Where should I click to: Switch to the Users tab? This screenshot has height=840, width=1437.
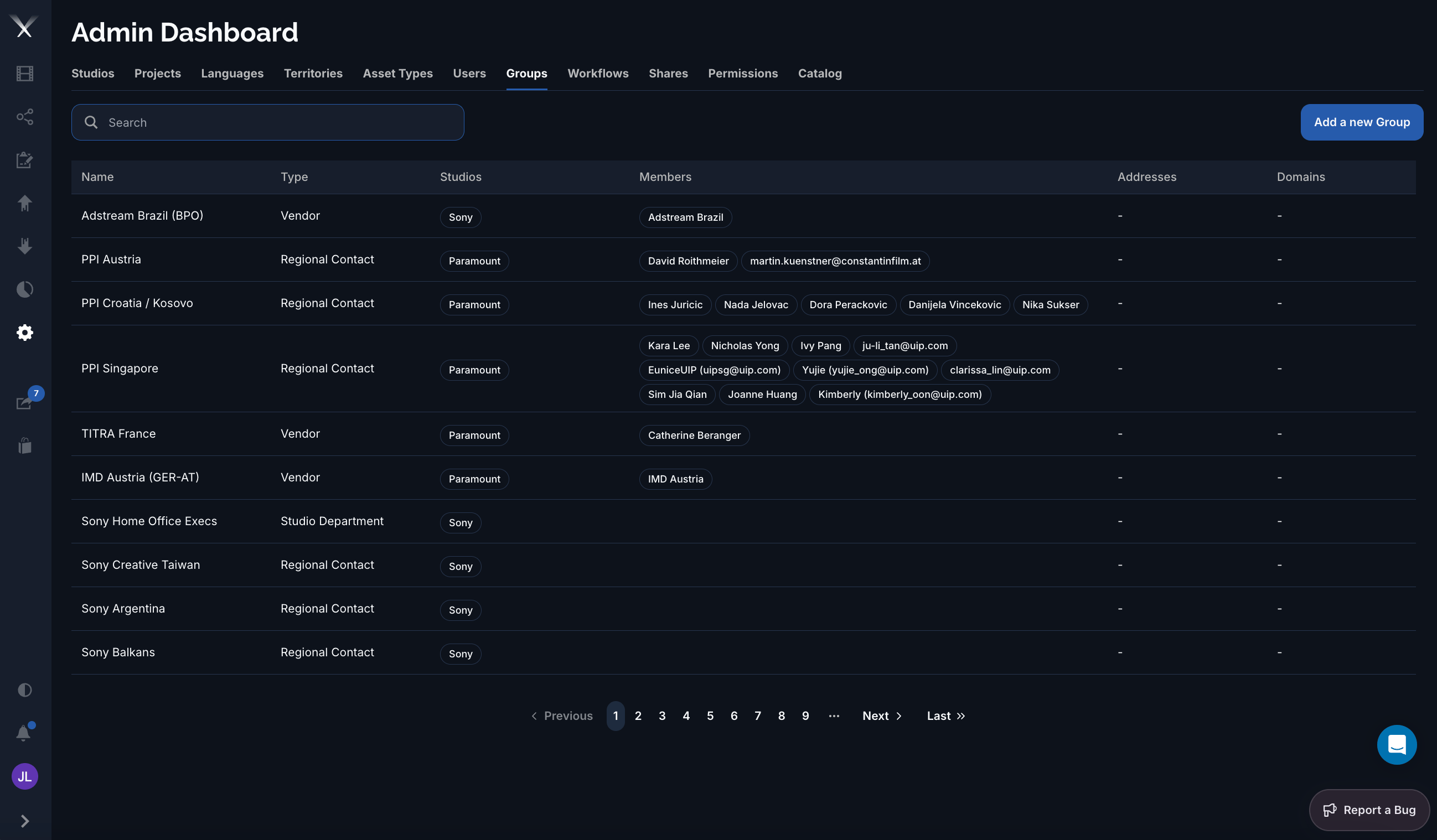[x=469, y=73]
